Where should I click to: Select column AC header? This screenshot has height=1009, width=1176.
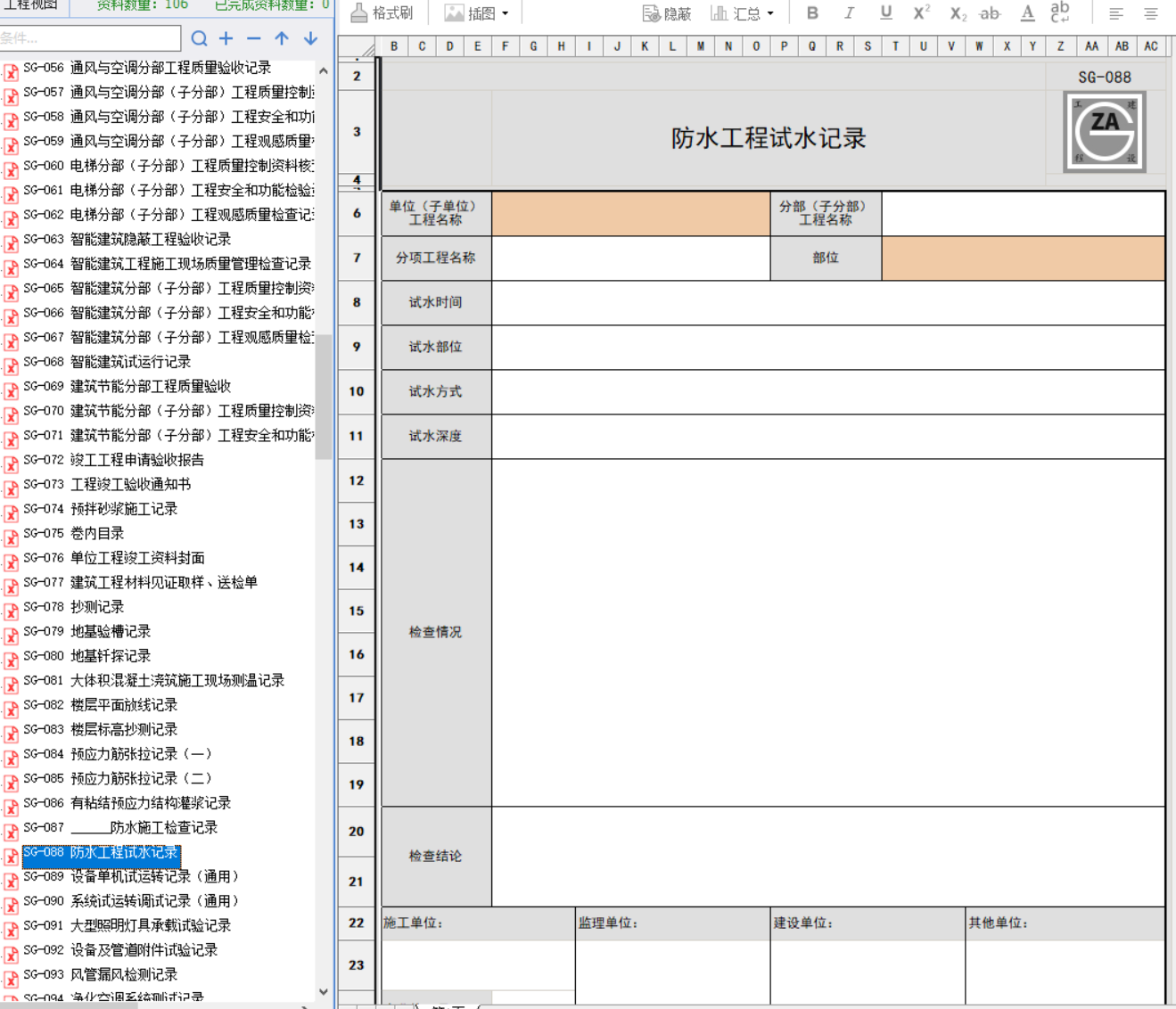click(1151, 46)
